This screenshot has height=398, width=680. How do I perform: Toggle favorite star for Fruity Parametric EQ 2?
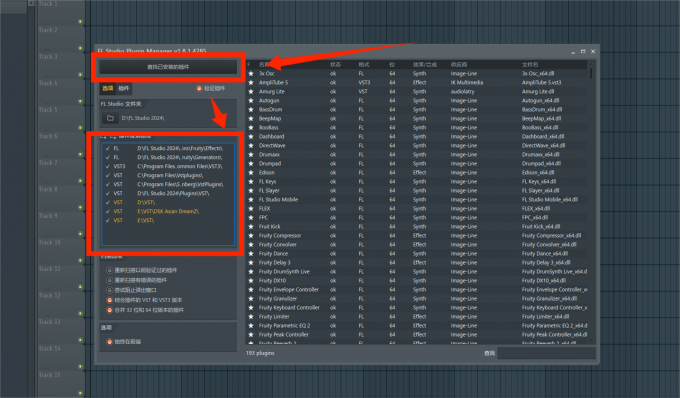click(x=251, y=326)
